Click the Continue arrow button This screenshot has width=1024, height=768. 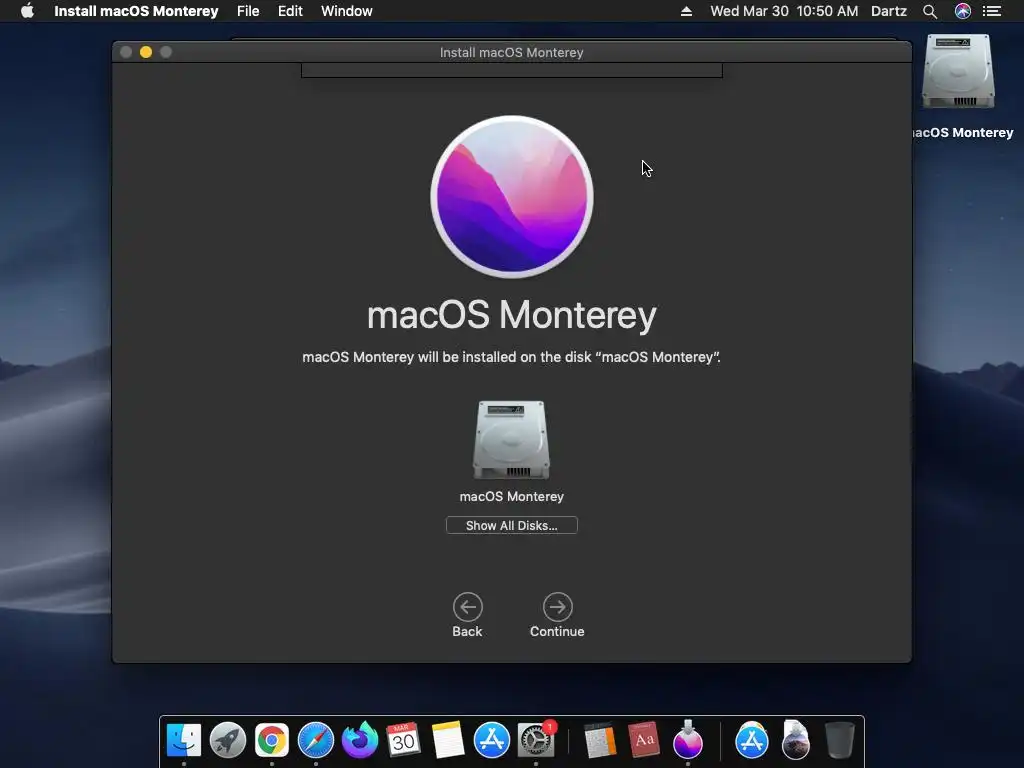(557, 607)
